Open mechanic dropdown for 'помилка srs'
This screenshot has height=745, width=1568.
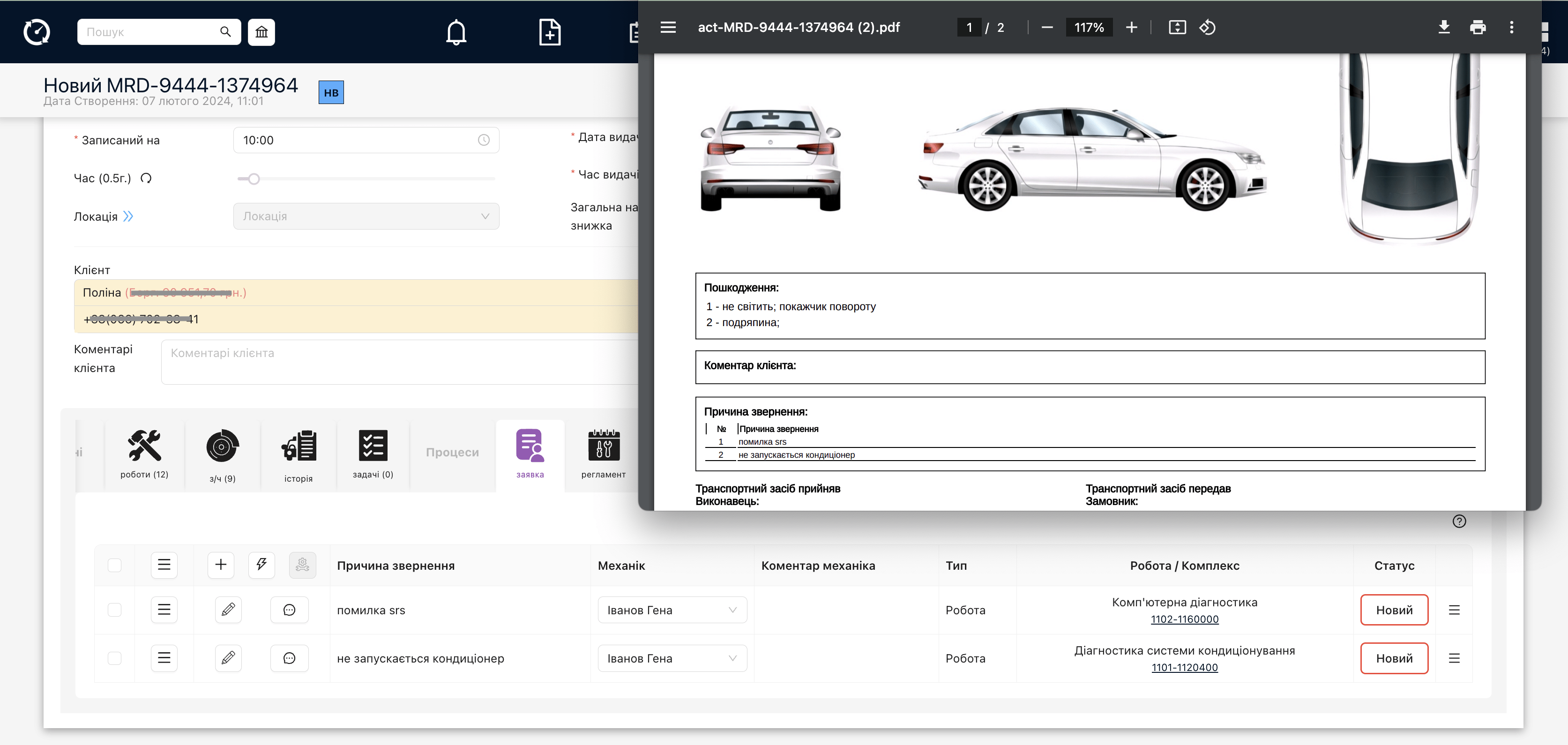[x=672, y=610]
